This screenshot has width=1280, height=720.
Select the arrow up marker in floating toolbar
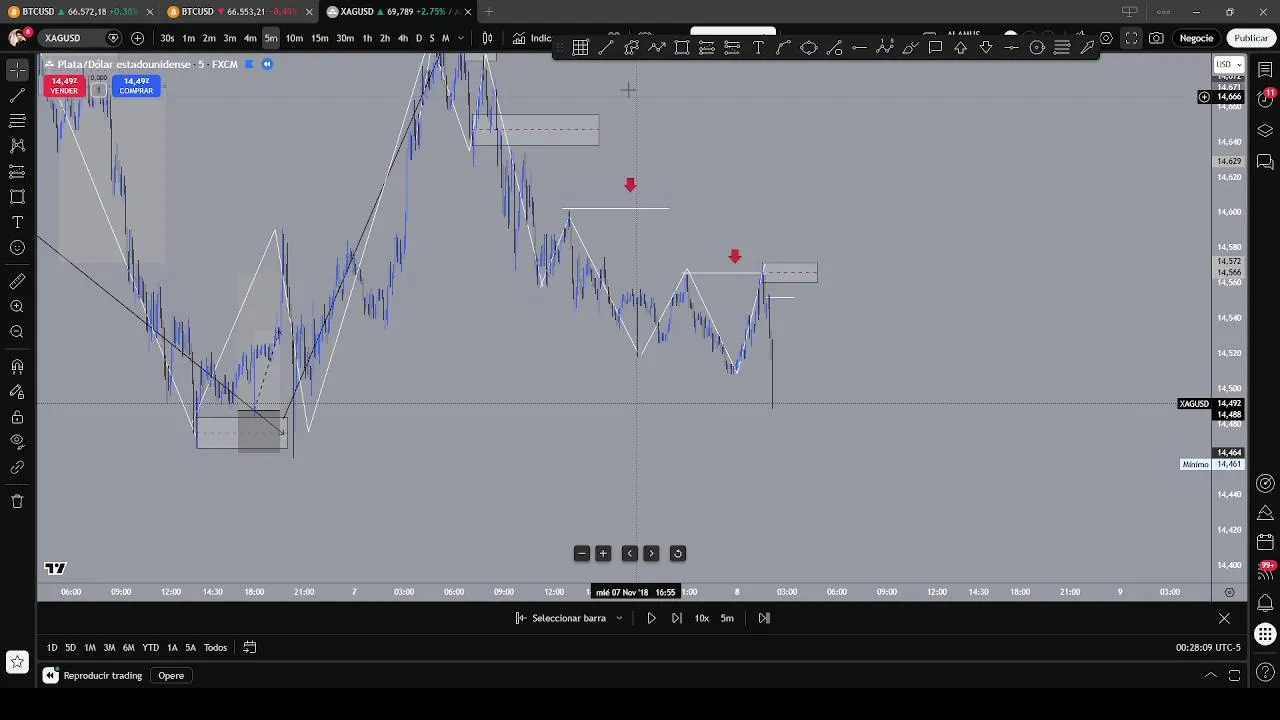(x=961, y=48)
